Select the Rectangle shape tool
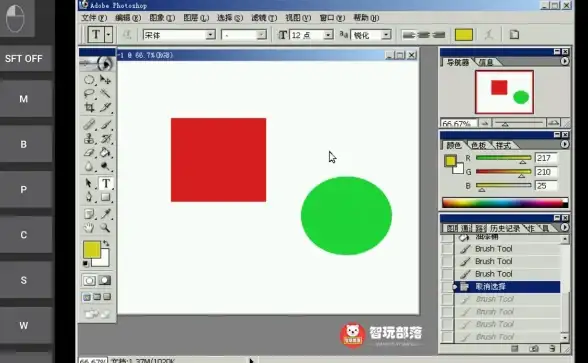This screenshot has height=363, width=588. point(105,197)
